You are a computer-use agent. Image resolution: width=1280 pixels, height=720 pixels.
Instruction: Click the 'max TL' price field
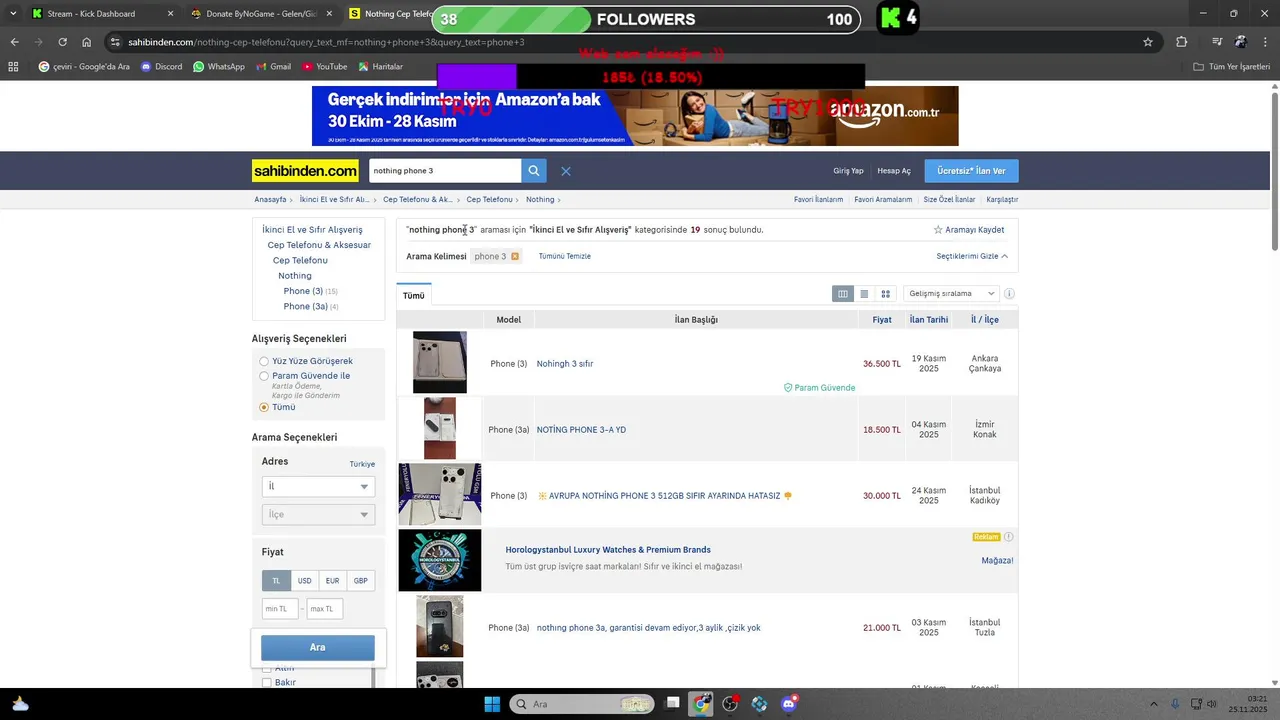click(325, 609)
